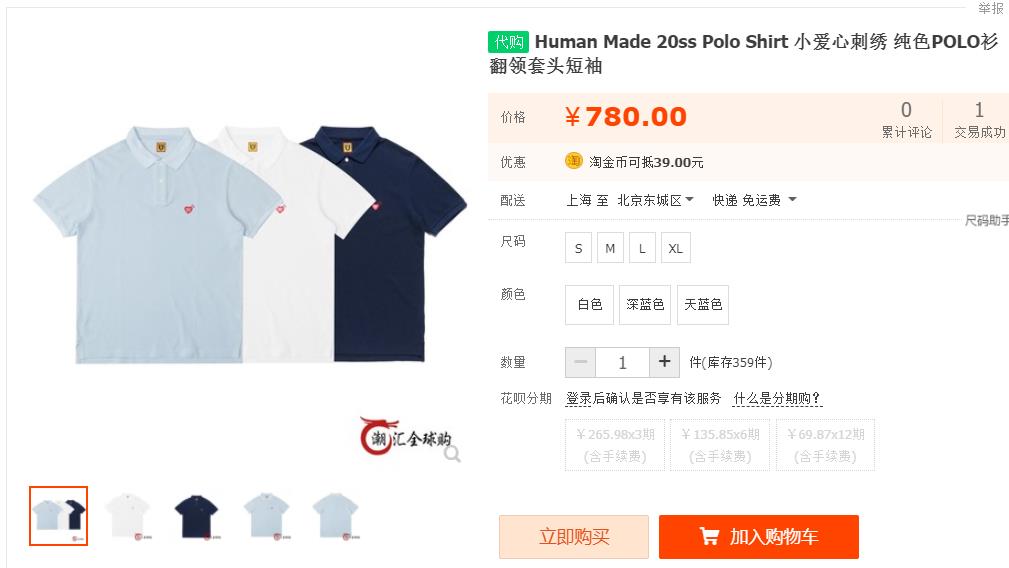Select size XL
This screenshot has height=568, width=1009.
(676, 248)
